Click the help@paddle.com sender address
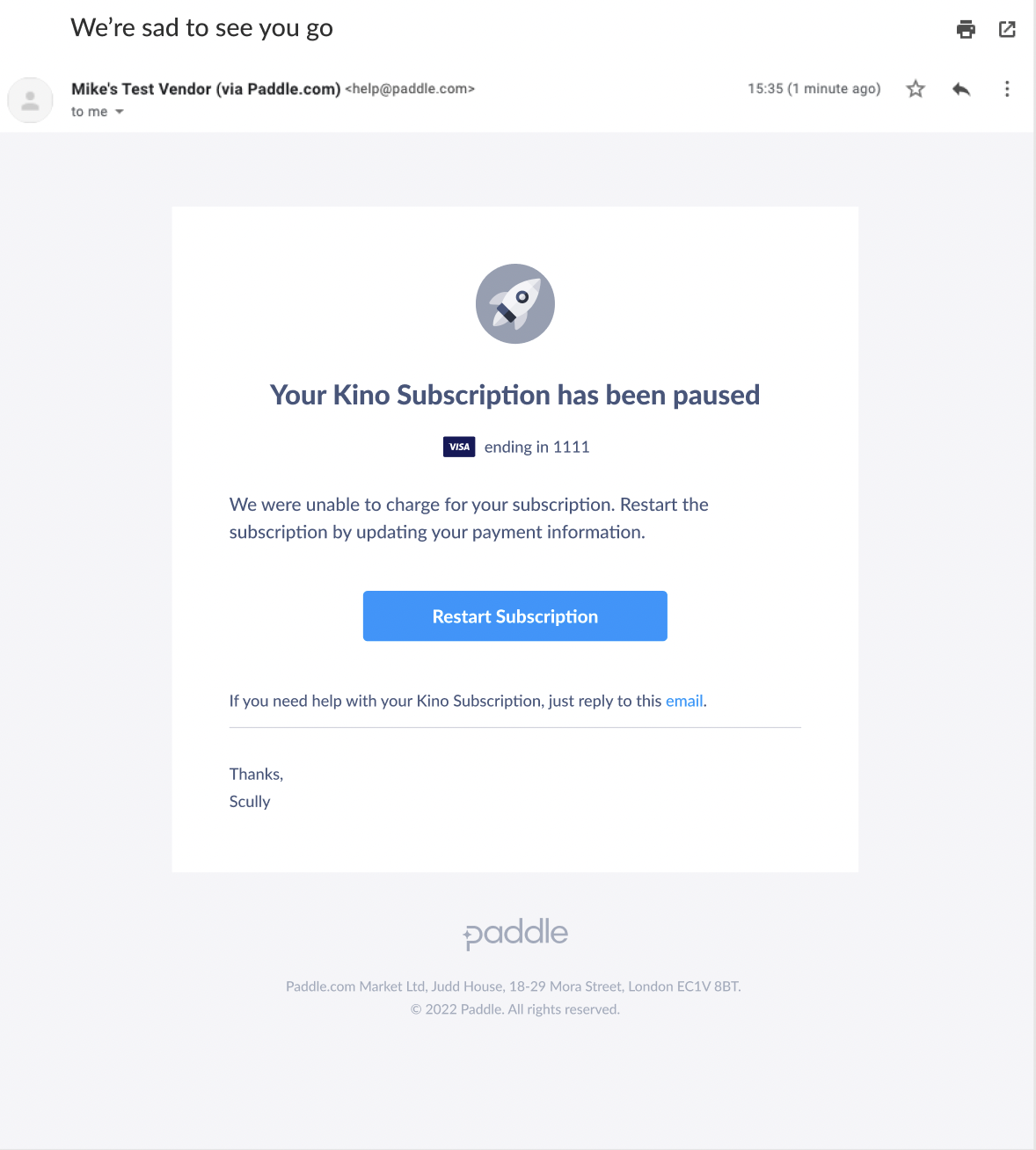Image resolution: width=1036 pixels, height=1150 pixels. tap(410, 89)
